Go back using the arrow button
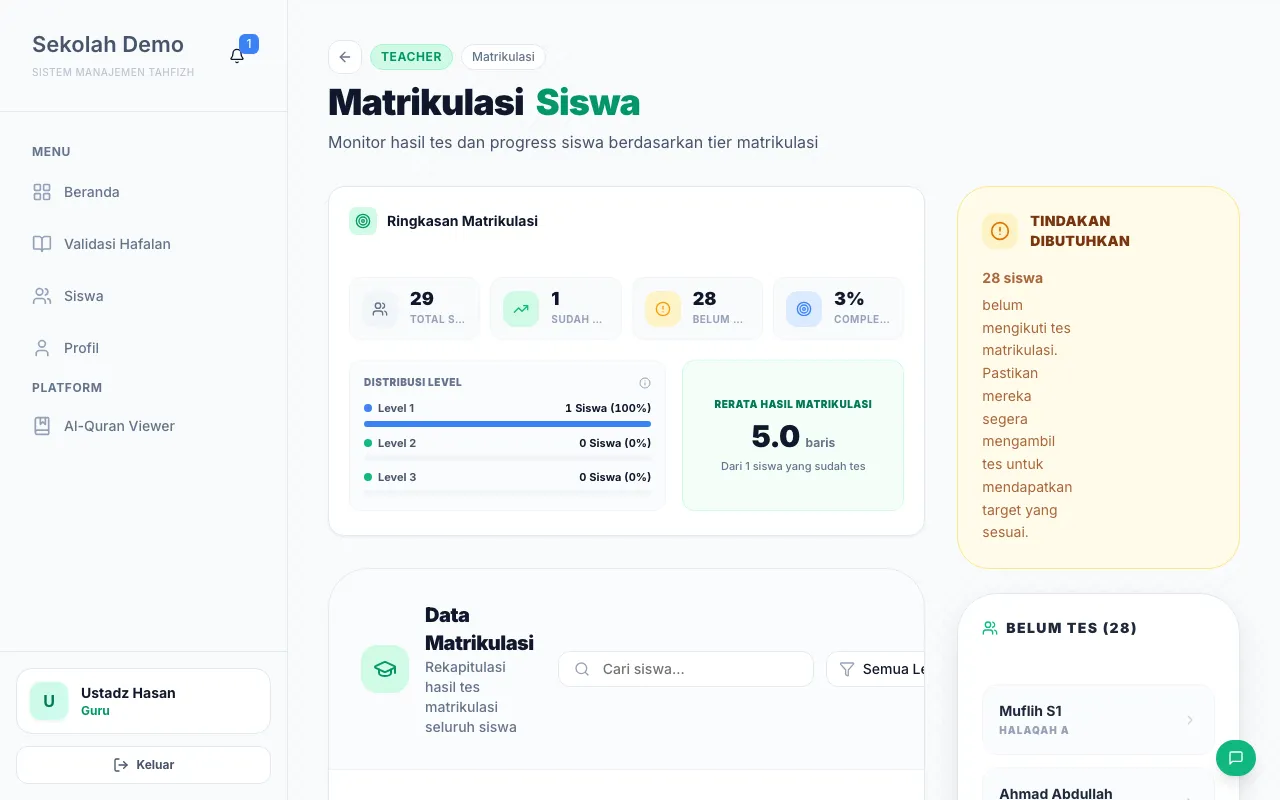The height and width of the screenshot is (800, 1280). coord(345,57)
